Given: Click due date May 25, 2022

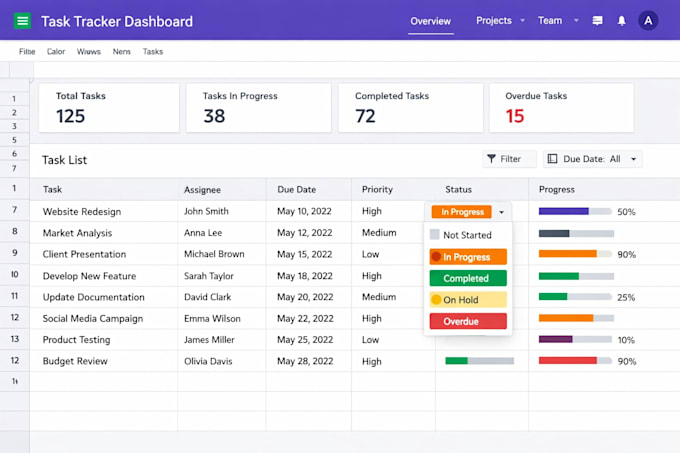Looking at the screenshot, I should point(305,339).
